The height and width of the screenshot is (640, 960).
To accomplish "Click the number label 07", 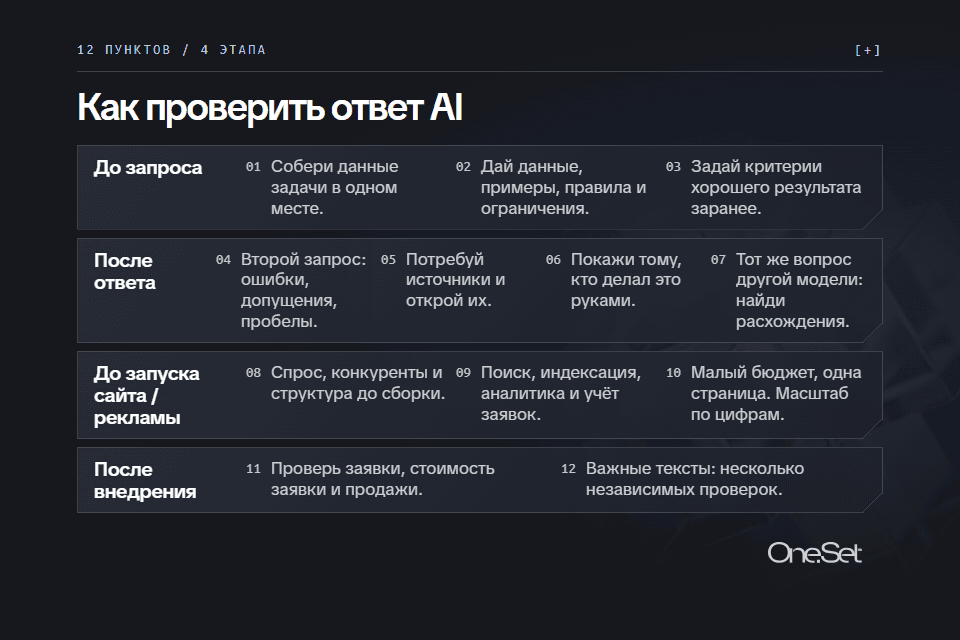I will click(718, 260).
